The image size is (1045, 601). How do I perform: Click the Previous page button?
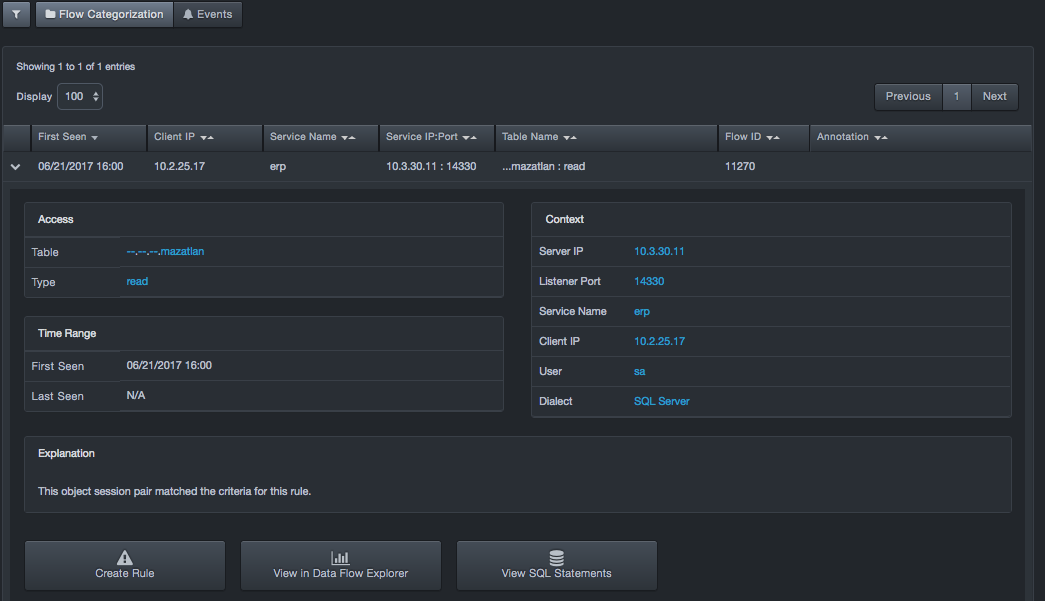pyautogui.click(x=908, y=97)
